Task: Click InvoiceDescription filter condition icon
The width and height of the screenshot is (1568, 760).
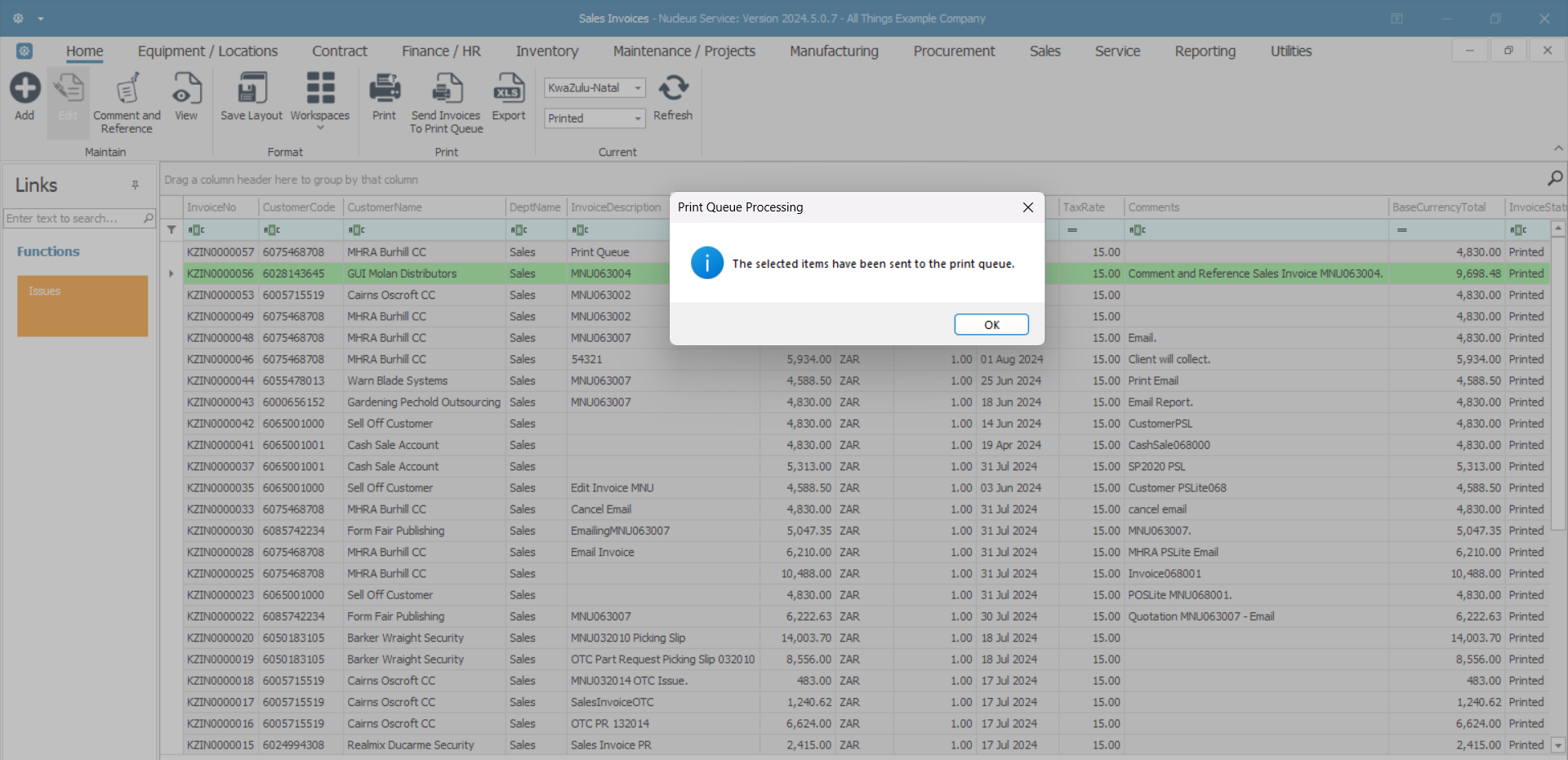Action: [x=580, y=230]
